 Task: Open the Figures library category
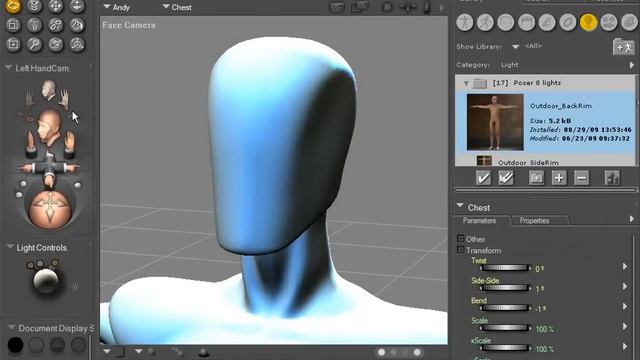tap(464, 22)
